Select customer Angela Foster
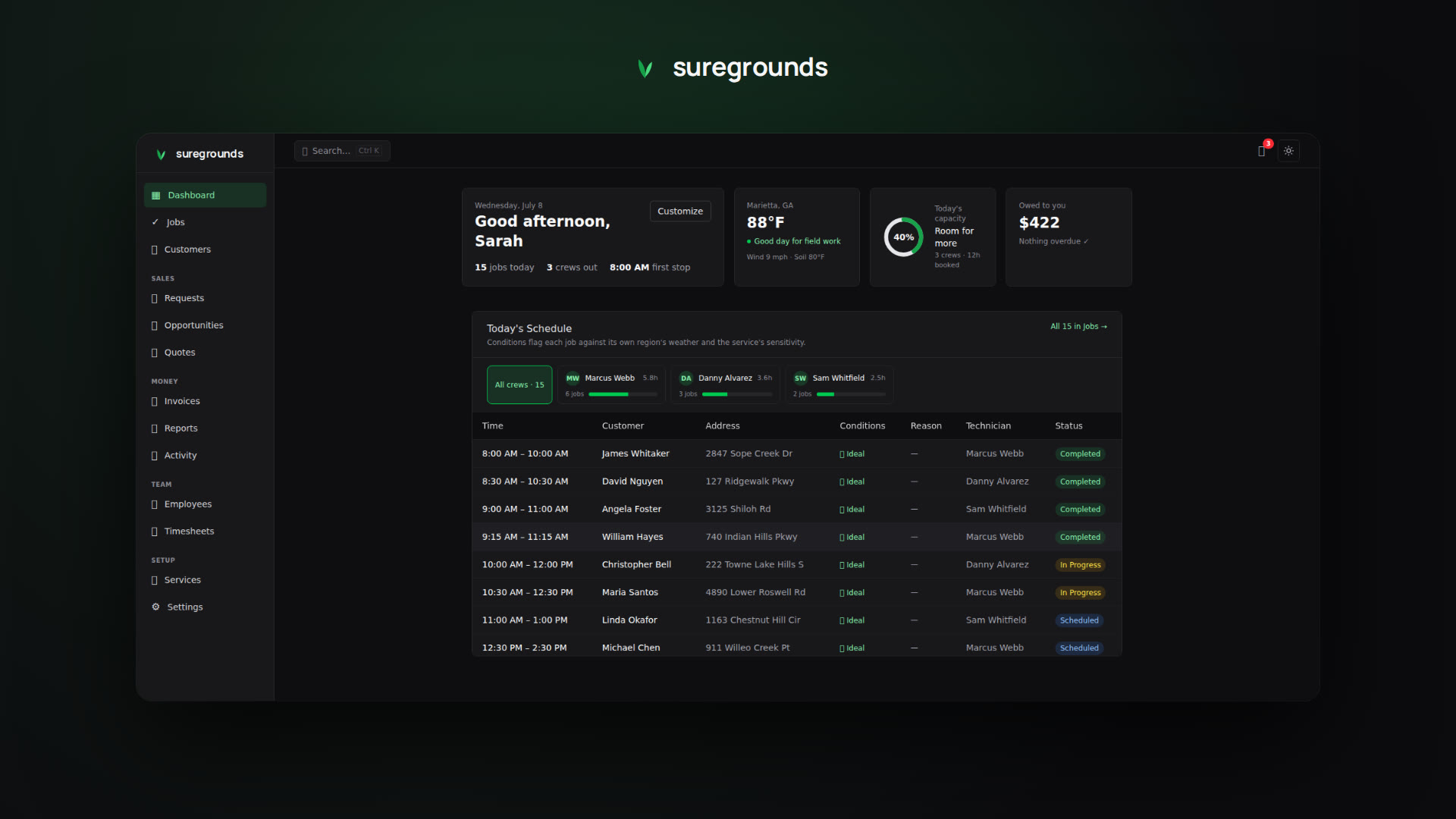 pyautogui.click(x=631, y=510)
